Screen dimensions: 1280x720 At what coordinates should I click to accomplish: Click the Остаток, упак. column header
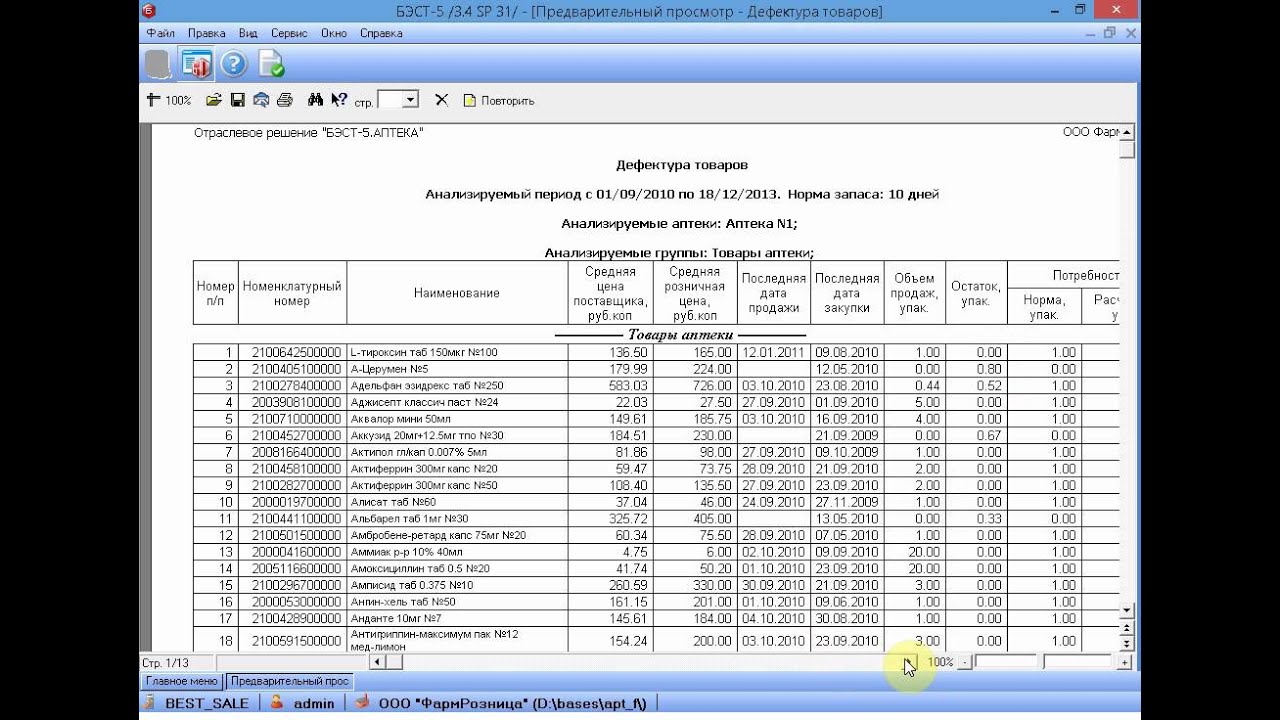pyautogui.click(x=976, y=293)
